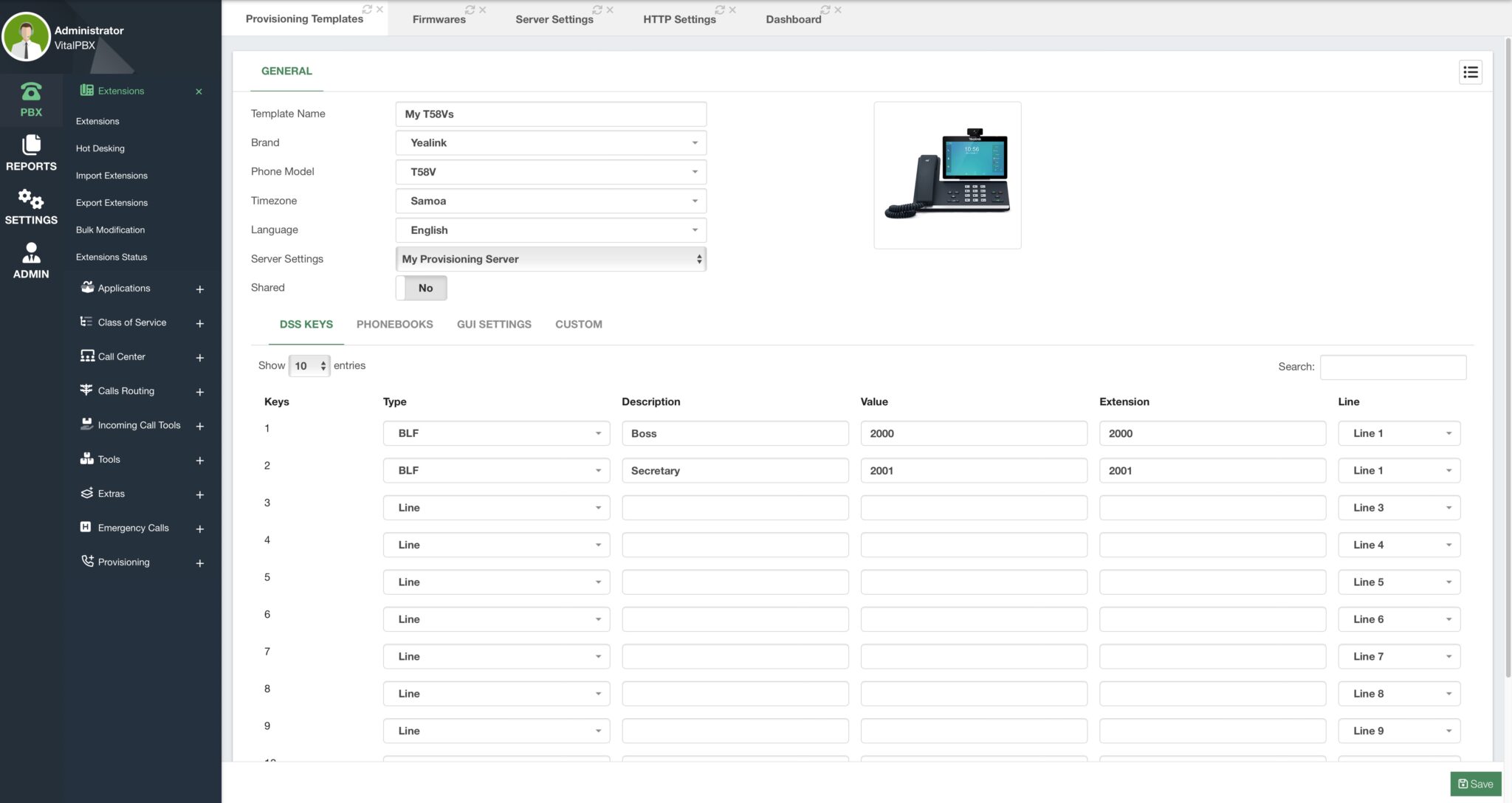
Task: Open the Reports section icon
Action: 31,145
